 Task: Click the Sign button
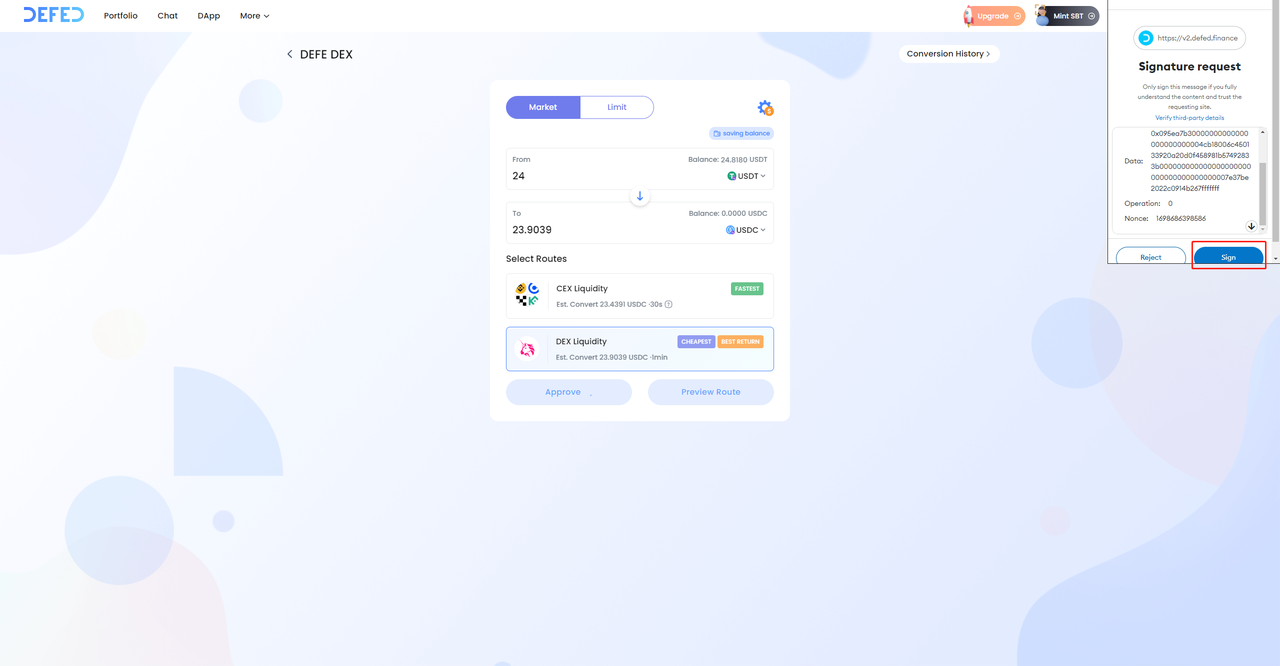point(1228,257)
